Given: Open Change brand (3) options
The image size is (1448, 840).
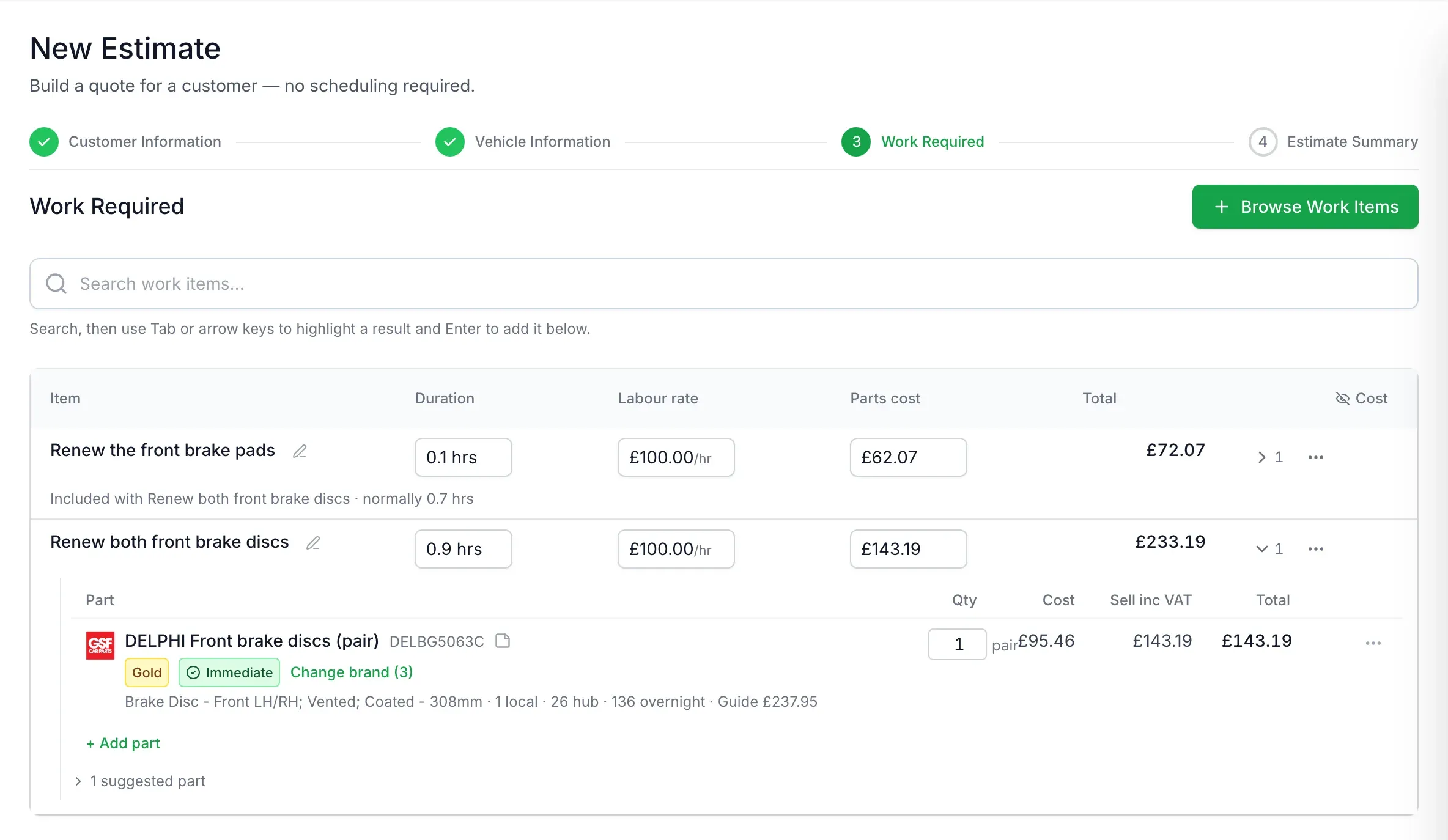Looking at the screenshot, I should tap(352, 672).
